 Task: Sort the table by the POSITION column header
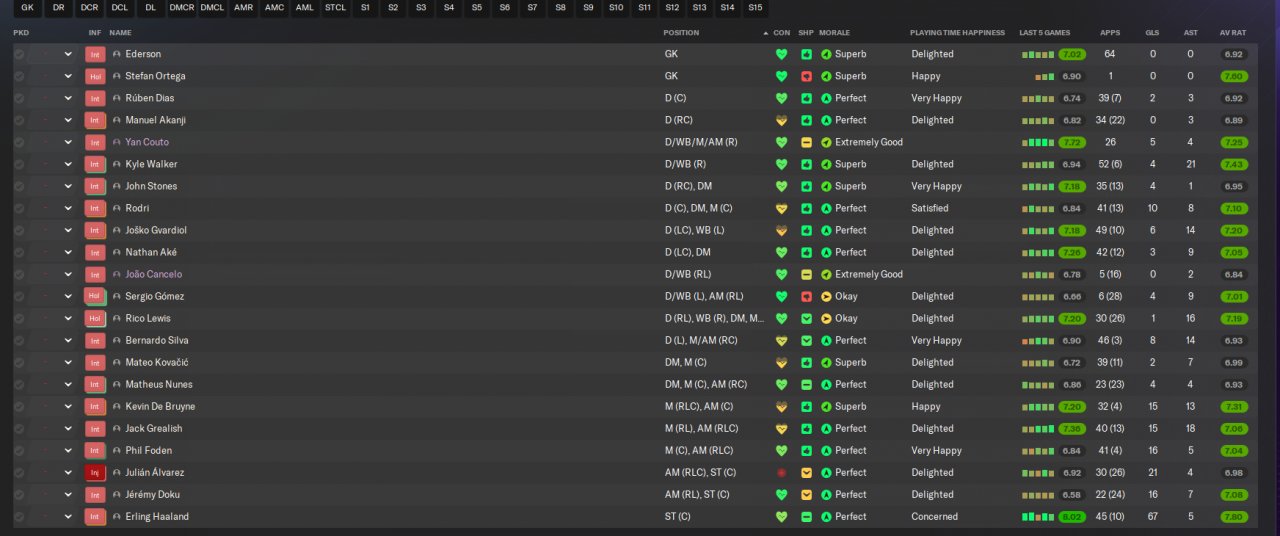(681, 33)
